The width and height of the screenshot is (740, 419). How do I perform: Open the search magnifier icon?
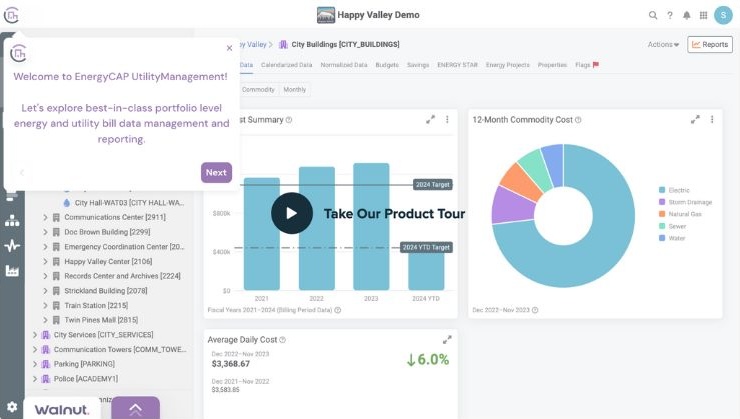click(653, 15)
